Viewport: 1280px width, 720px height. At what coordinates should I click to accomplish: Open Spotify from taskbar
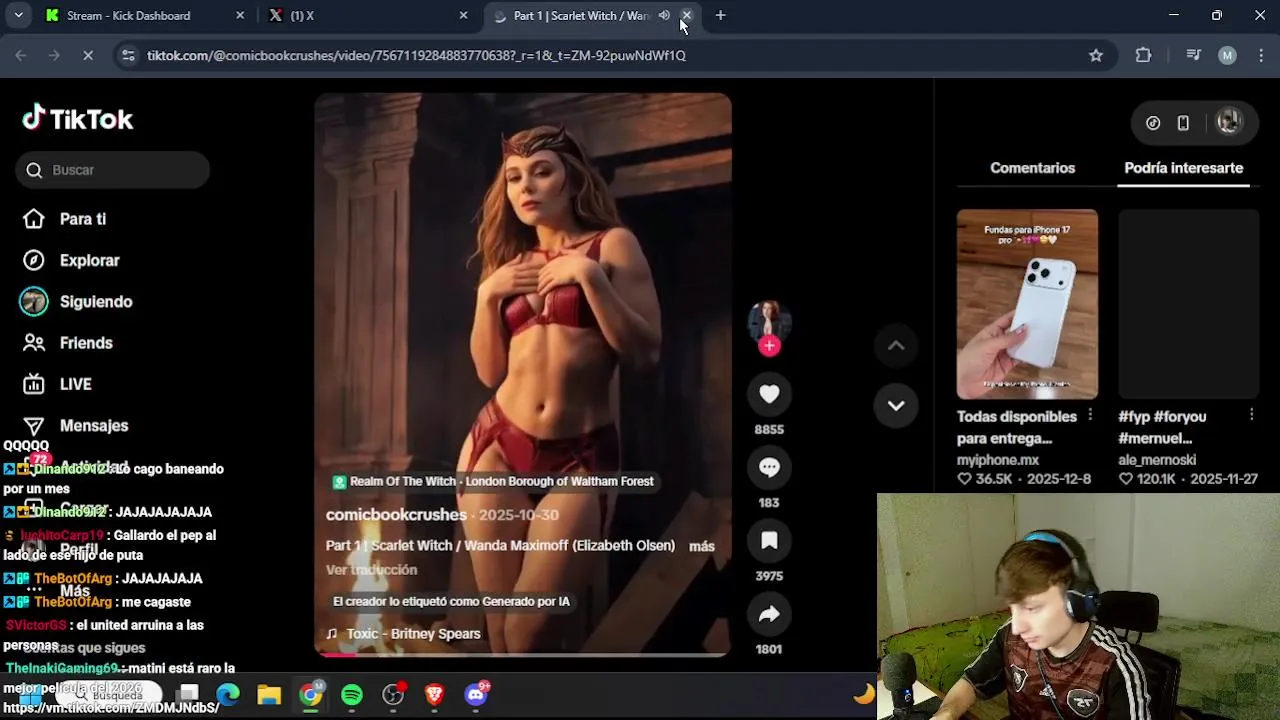pos(352,694)
